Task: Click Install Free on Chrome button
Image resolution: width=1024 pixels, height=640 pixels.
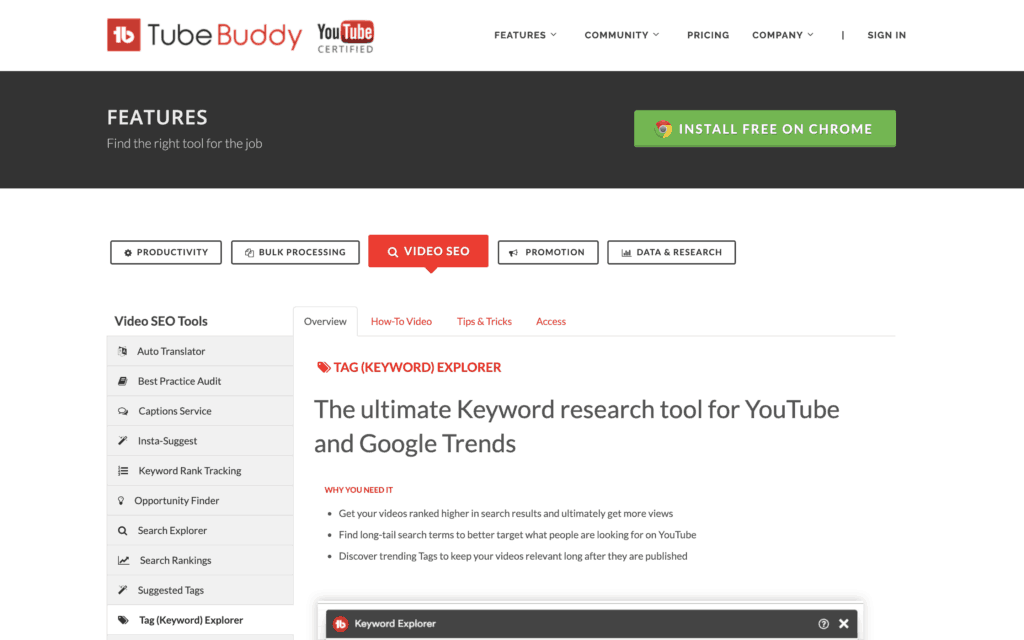Action: (765, 129)
